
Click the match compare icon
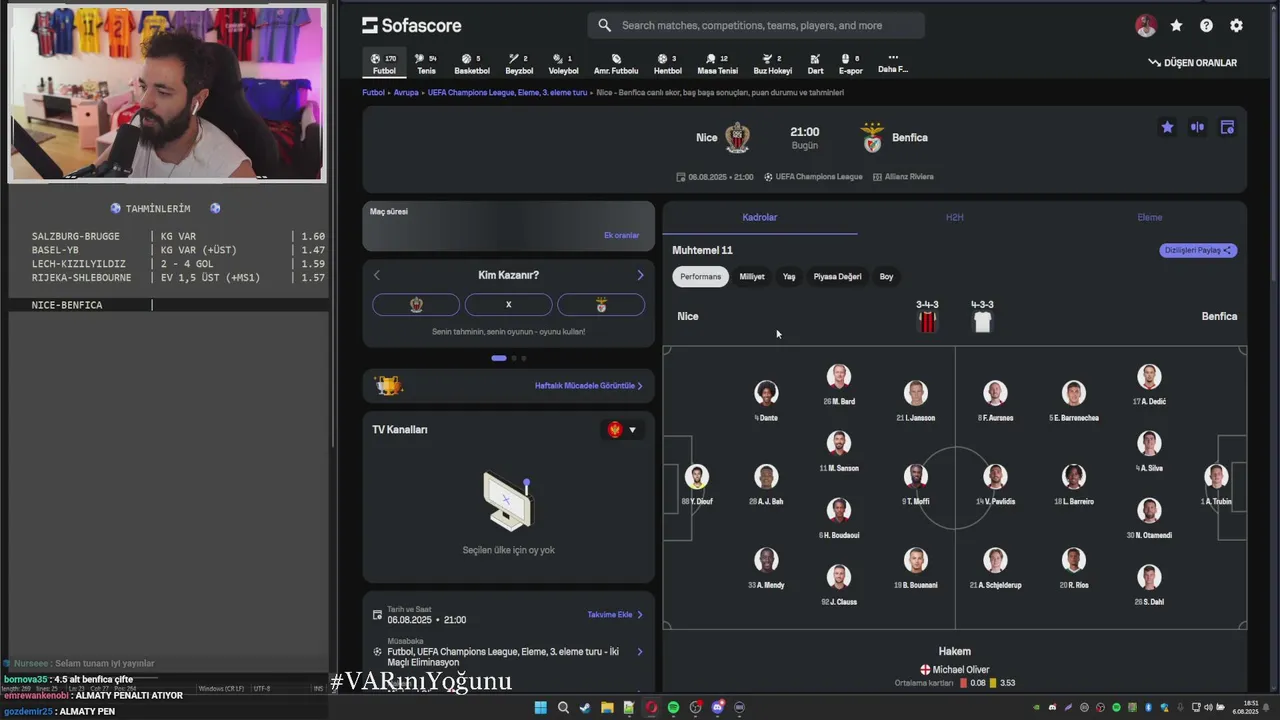[1197, 127]
